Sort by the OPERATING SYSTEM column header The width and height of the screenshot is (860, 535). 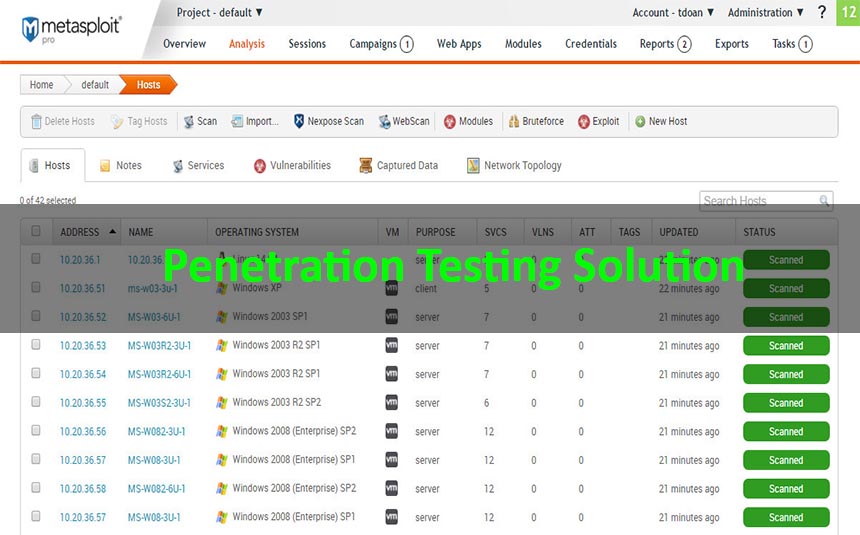pos(257,232)
